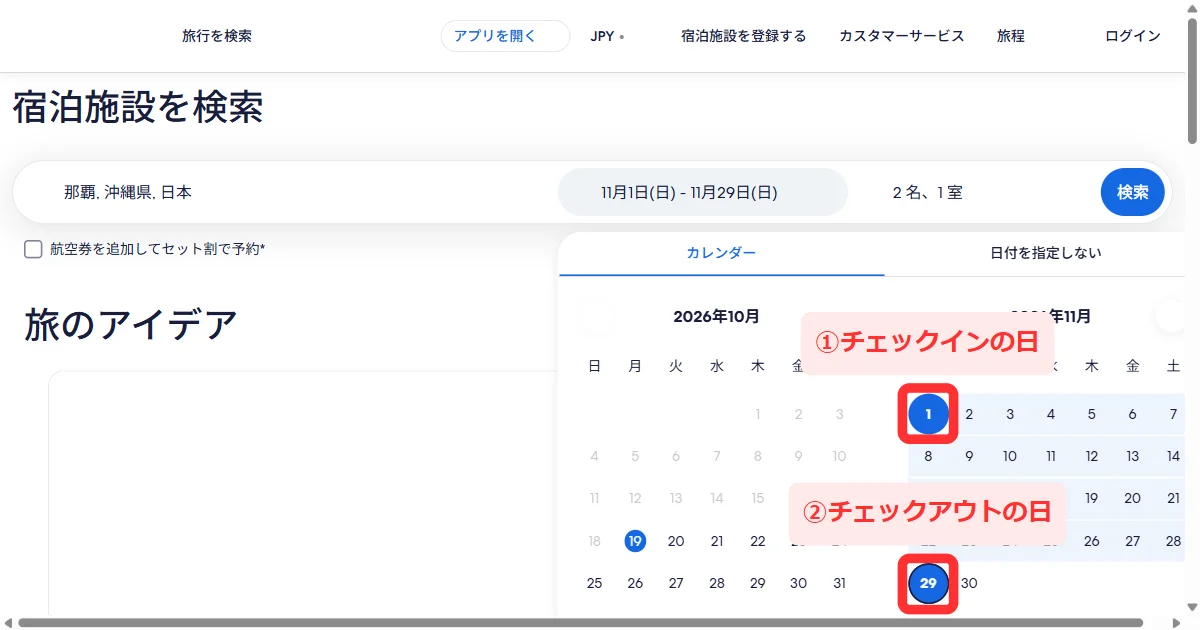This screenshot has width=1200, height=630.
Task: Select November 30 in the calendar
Action: (969, 583)
